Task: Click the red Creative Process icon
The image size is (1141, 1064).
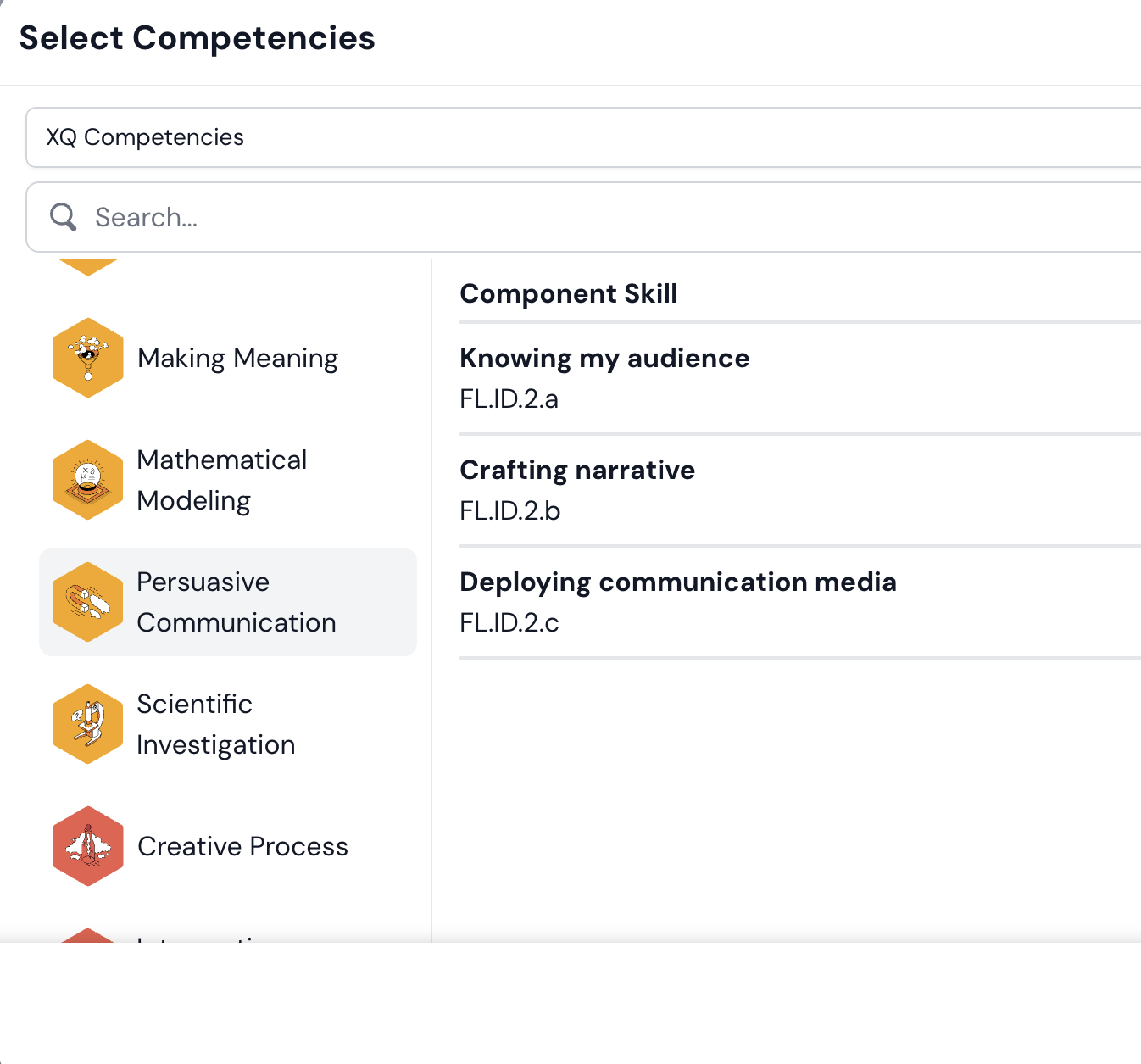Action: [x=87, y=846]
